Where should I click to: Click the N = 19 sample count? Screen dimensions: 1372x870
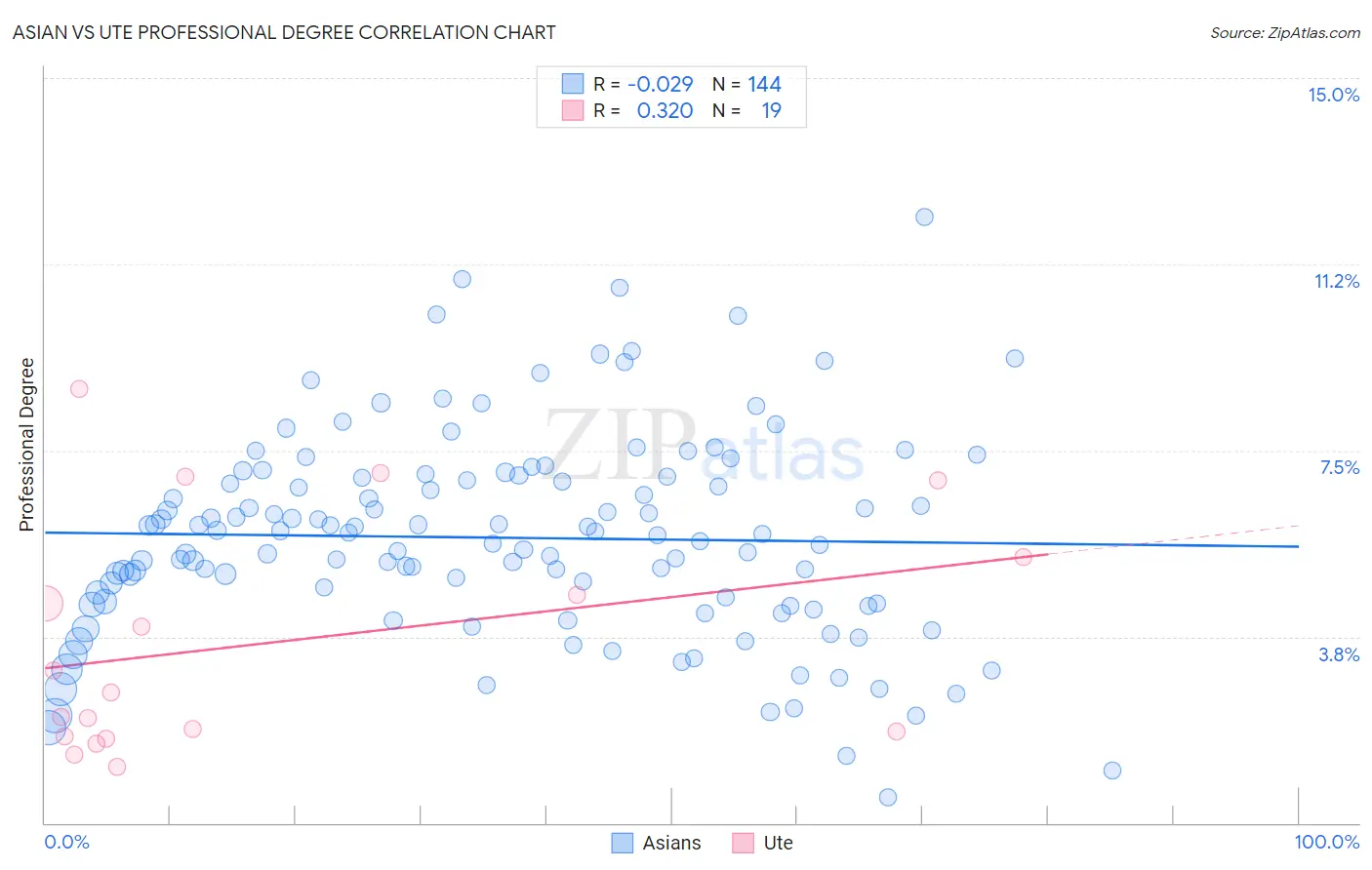click(747, 110)
